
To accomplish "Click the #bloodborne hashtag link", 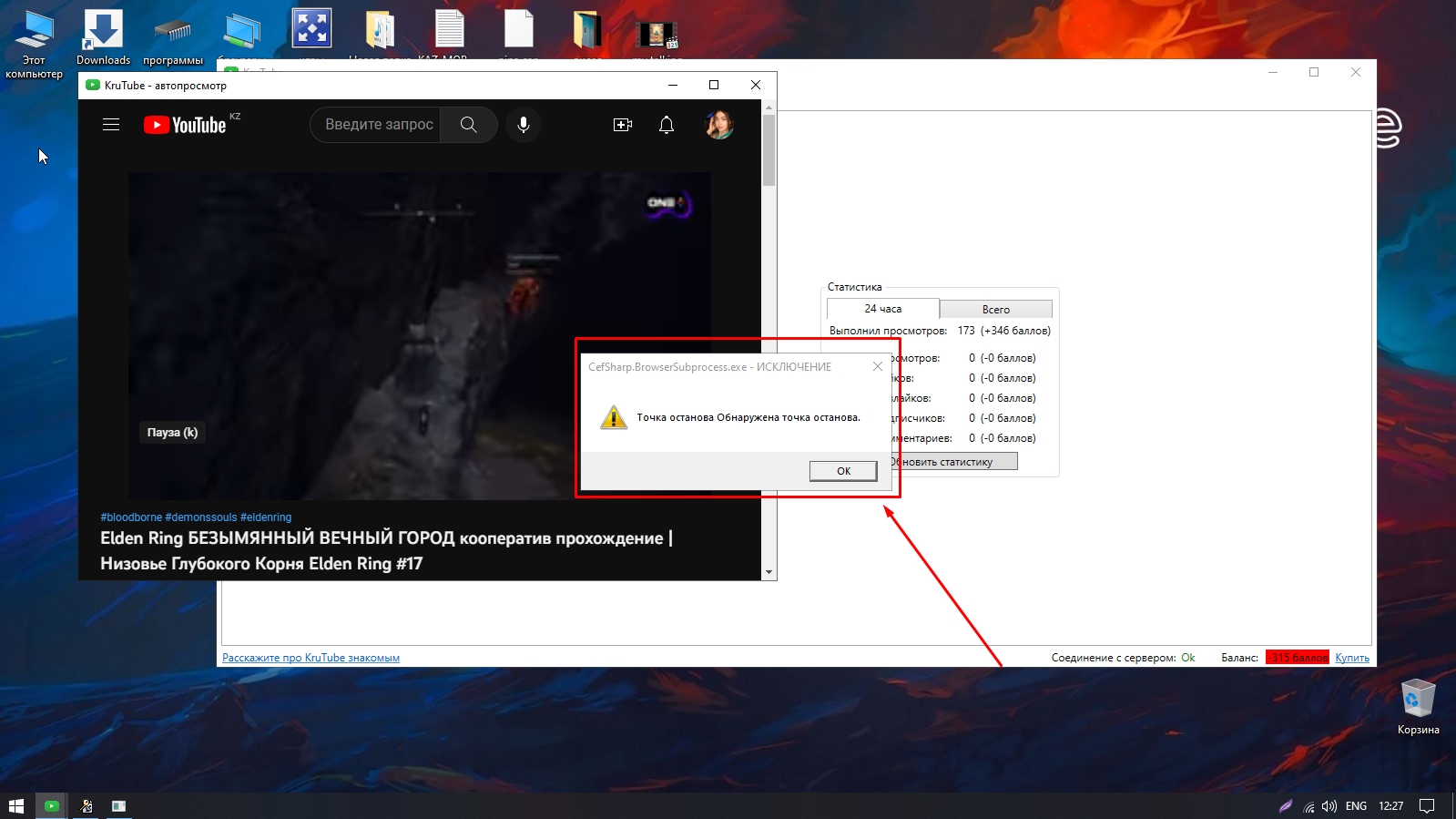I will tap(131, 517).
